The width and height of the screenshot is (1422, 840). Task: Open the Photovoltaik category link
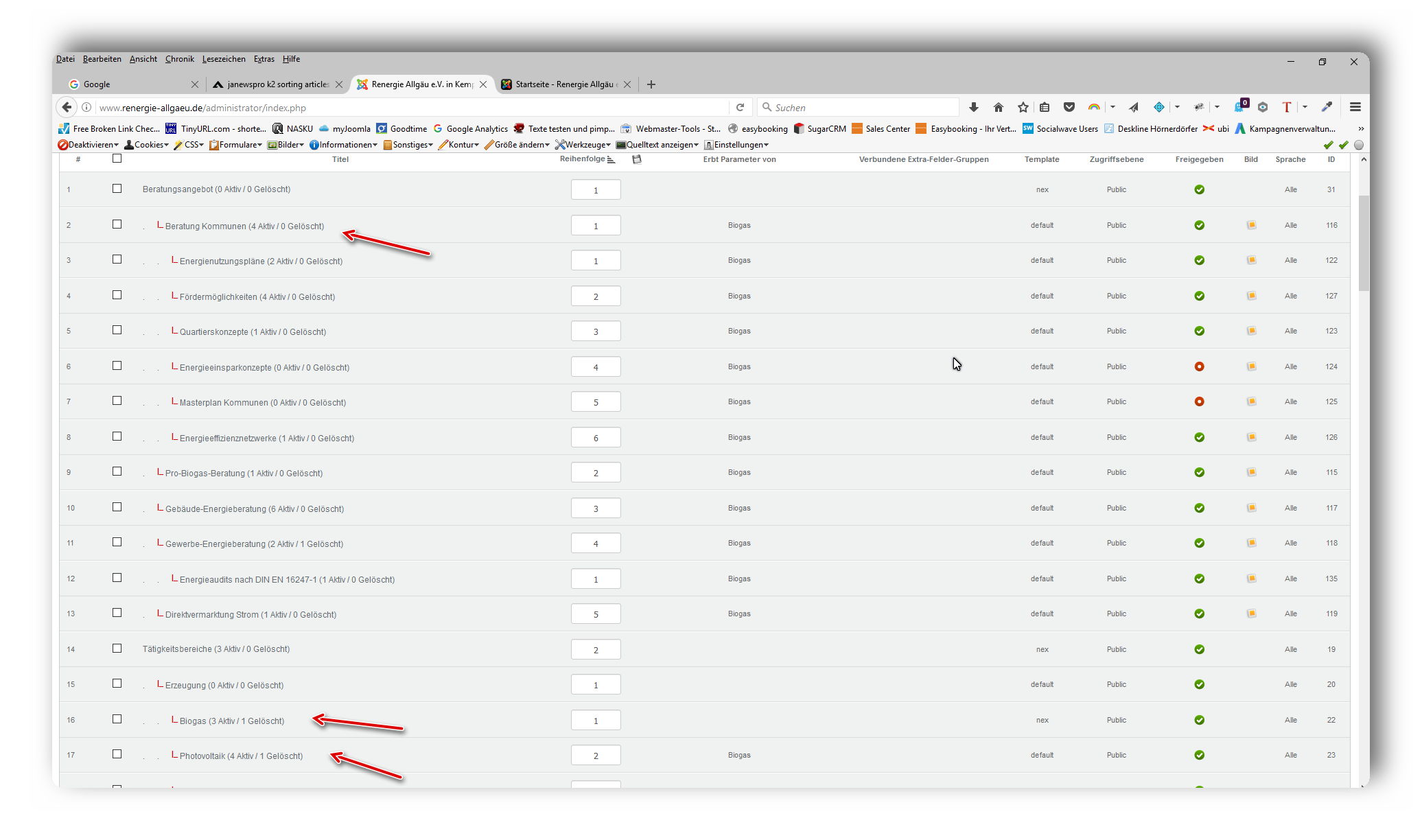pyautogui.click(x=202, y=756)
